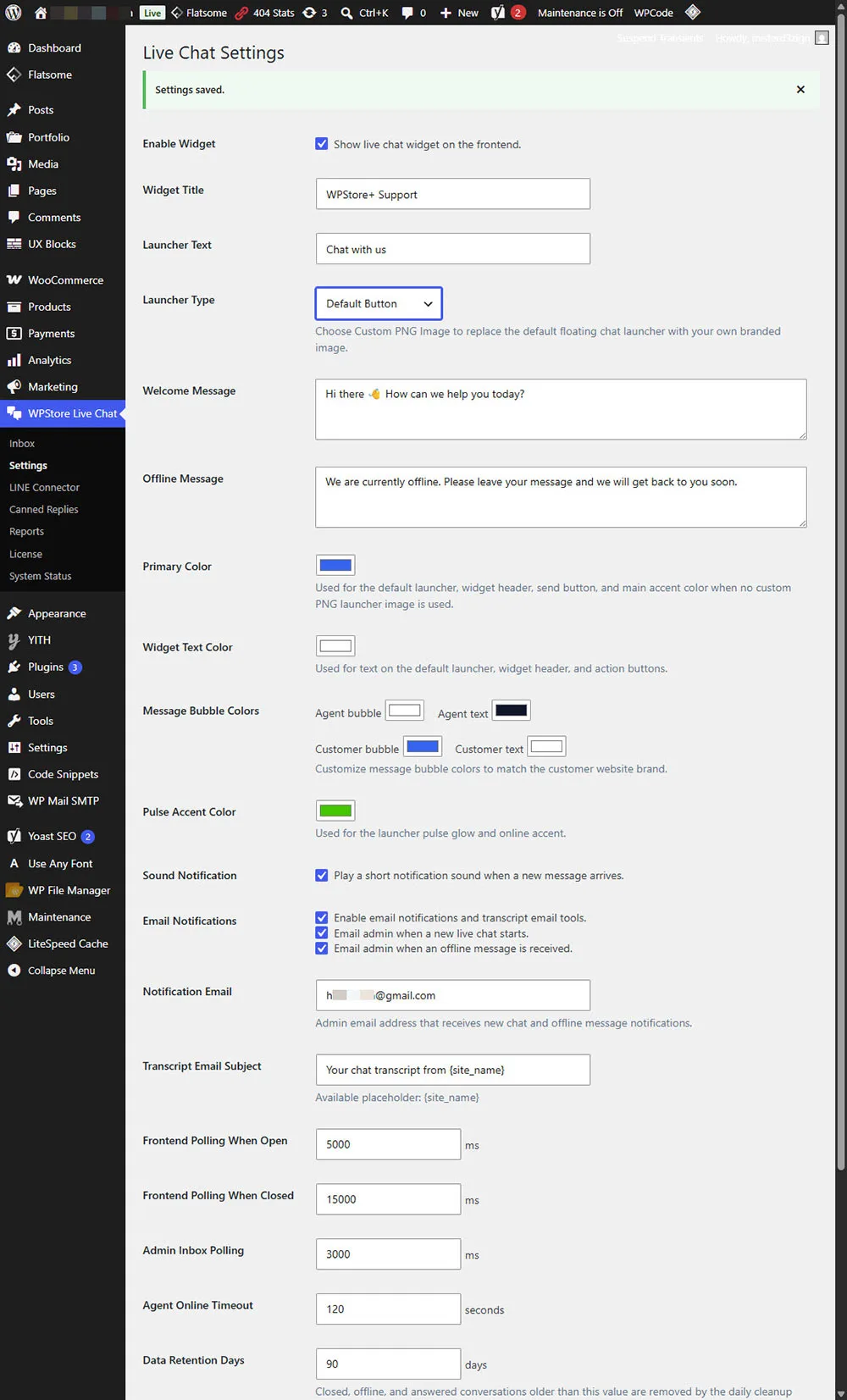
Task: Open the admin bar search Ctrl+K
Action: click(364, 13)
